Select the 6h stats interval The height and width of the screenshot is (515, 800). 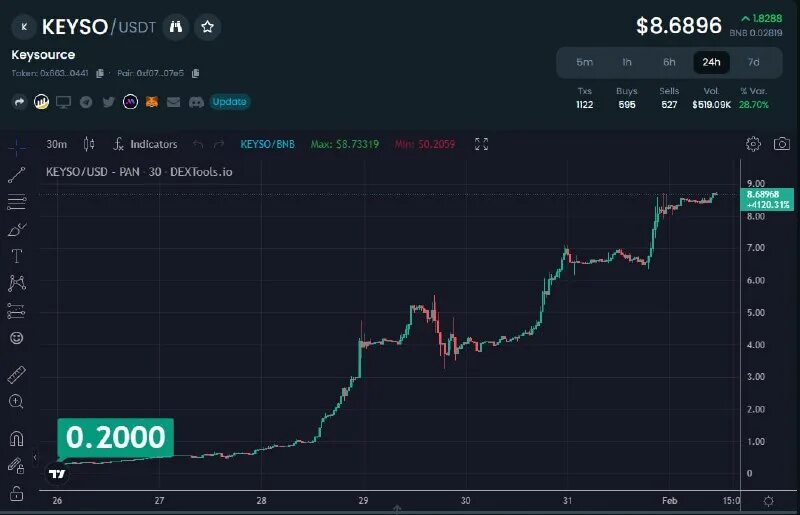point(669,62)
